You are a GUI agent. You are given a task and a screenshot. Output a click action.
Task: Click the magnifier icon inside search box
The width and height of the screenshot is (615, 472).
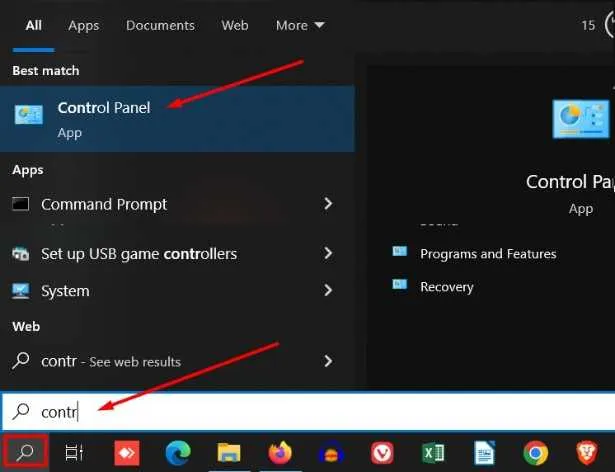click(20, 412)
